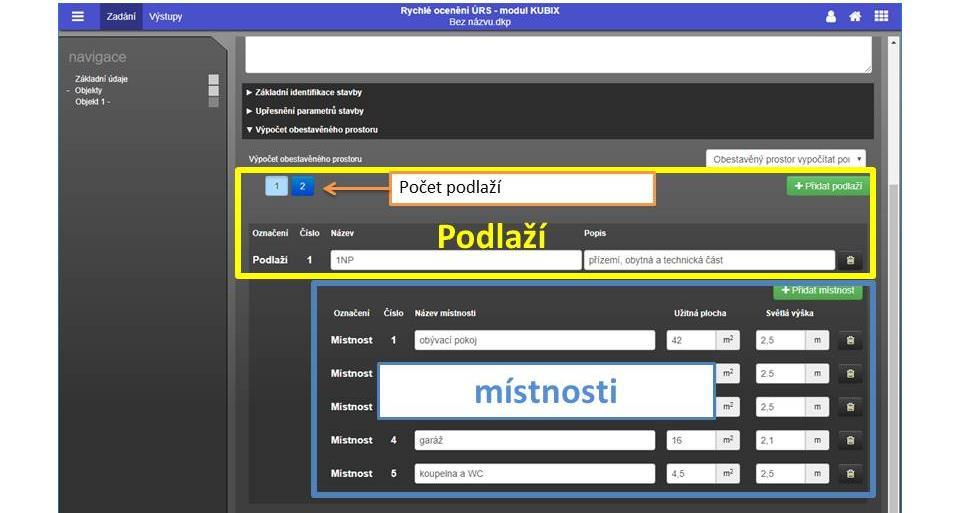Click the Přidat místnost button
960x513 pixels.
817,291
